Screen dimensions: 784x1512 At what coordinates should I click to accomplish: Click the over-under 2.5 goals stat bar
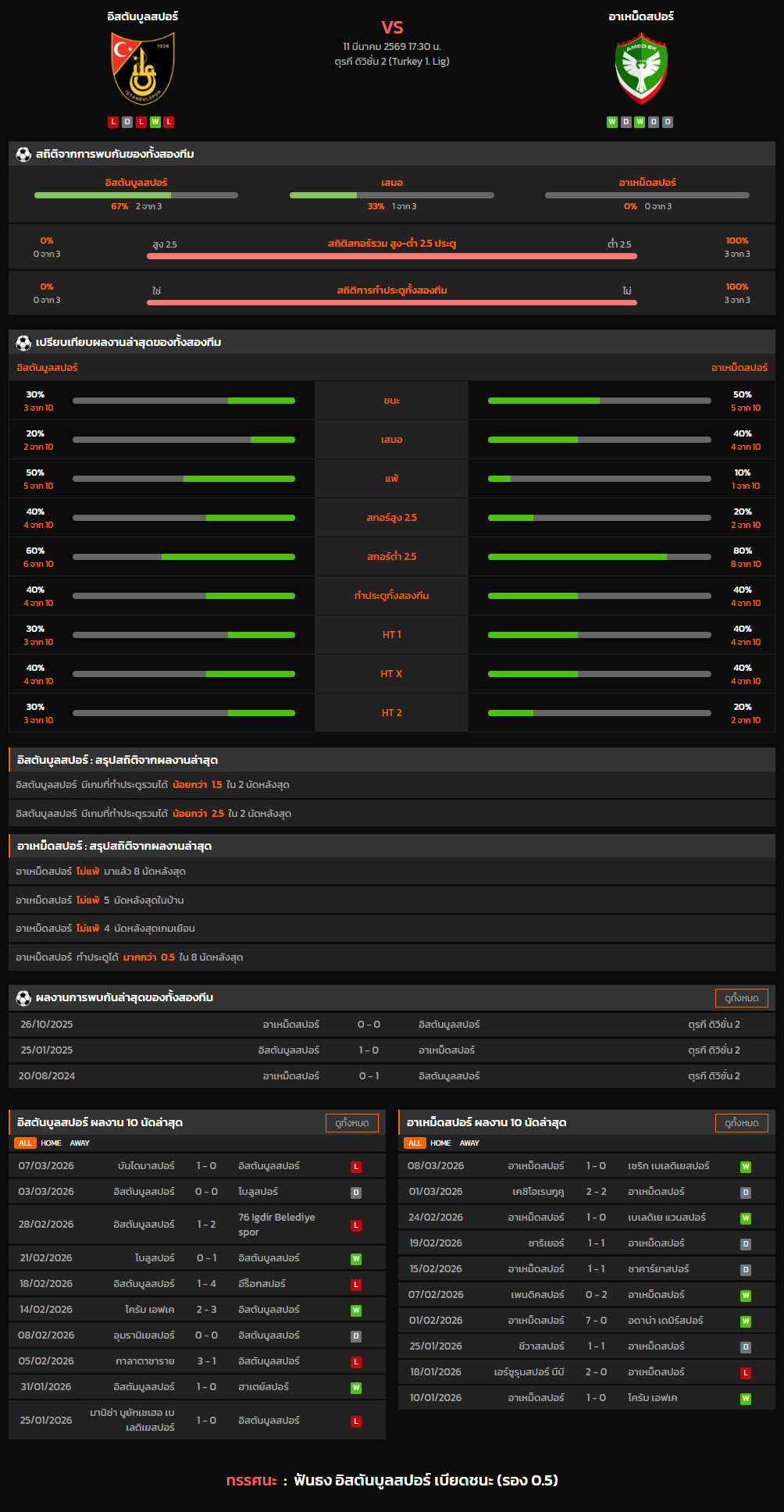392,255
